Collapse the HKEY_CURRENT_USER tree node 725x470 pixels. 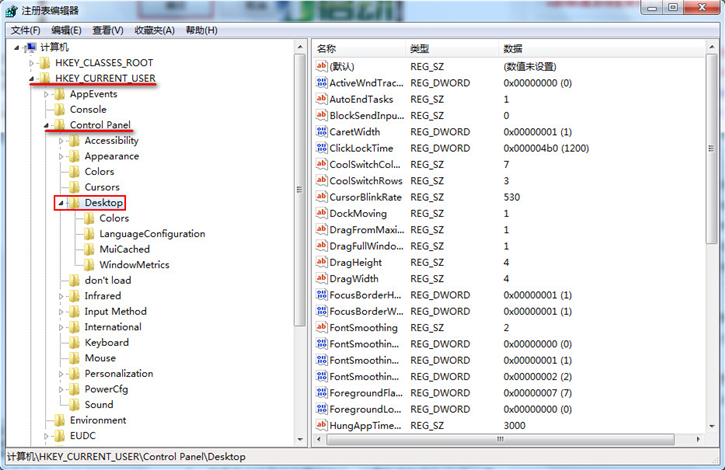32,79
